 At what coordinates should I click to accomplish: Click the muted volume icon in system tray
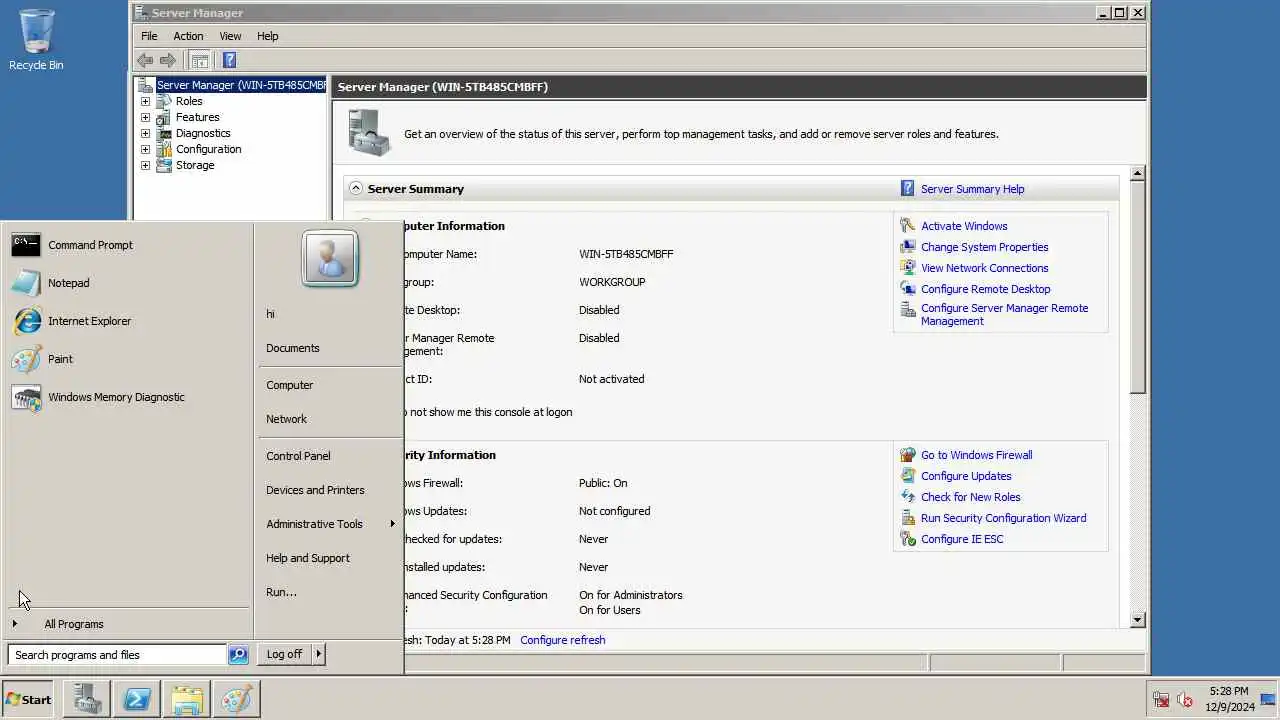[1185, 700]
